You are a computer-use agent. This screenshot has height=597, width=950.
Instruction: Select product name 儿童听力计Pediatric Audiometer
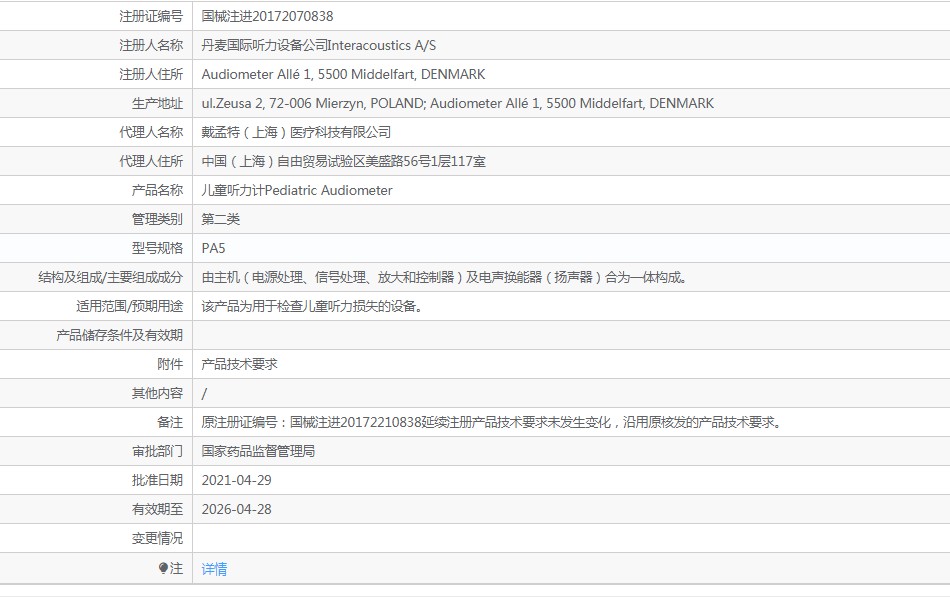tap(297, 190)
